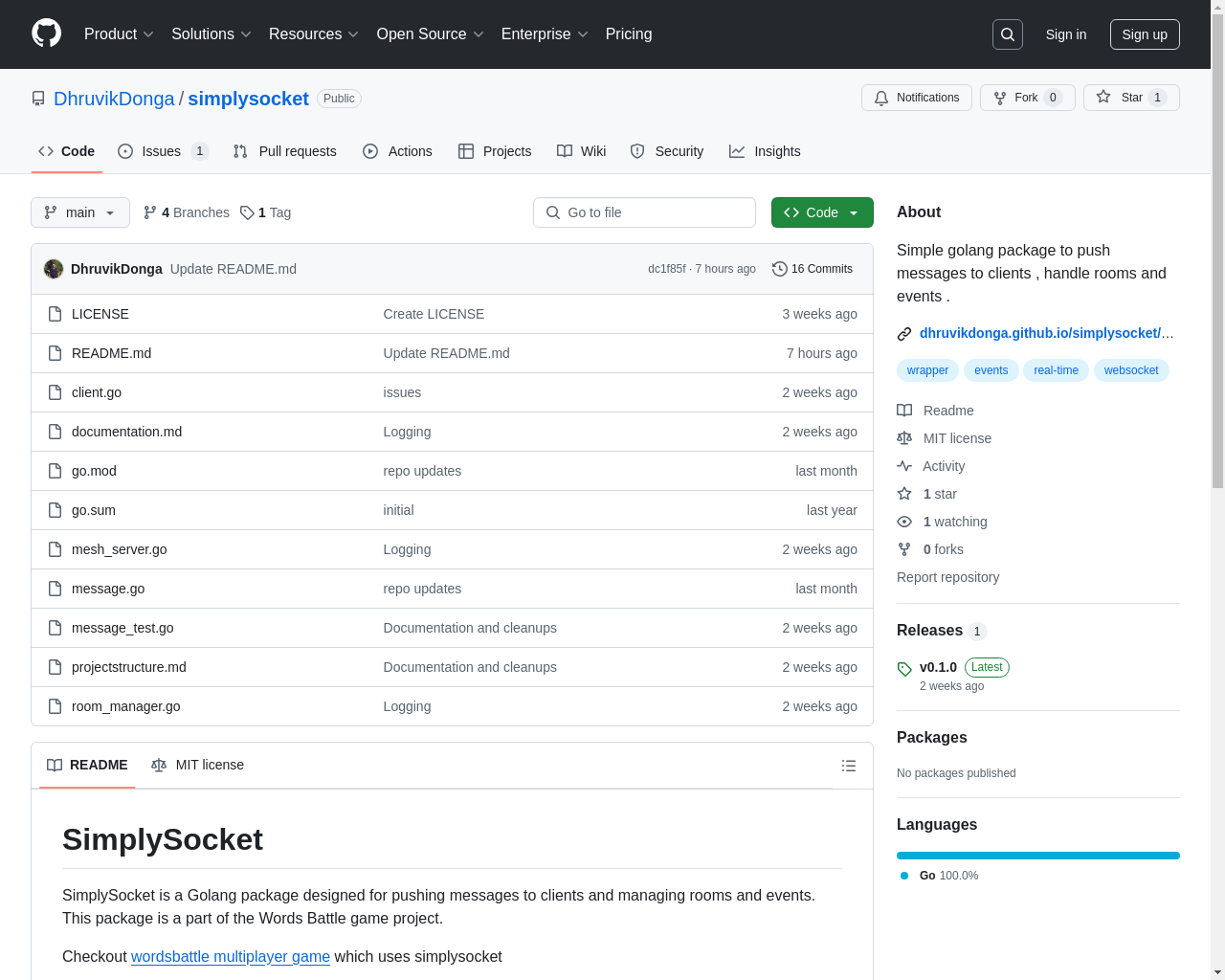Click the README outline list icon

pos(849,766)
